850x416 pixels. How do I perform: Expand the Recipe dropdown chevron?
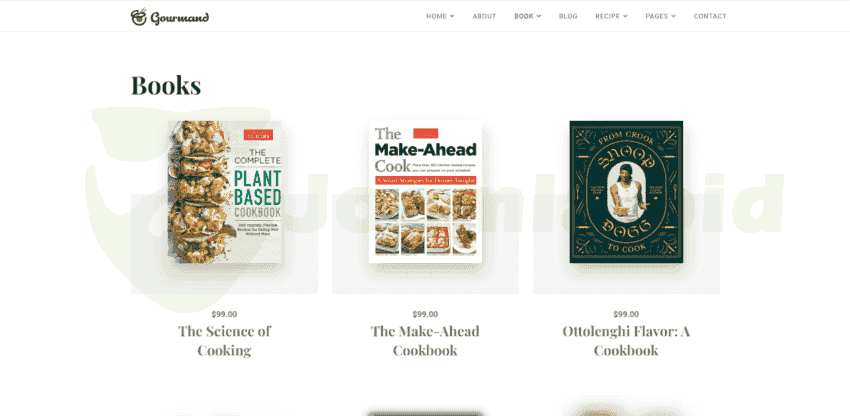625,16
